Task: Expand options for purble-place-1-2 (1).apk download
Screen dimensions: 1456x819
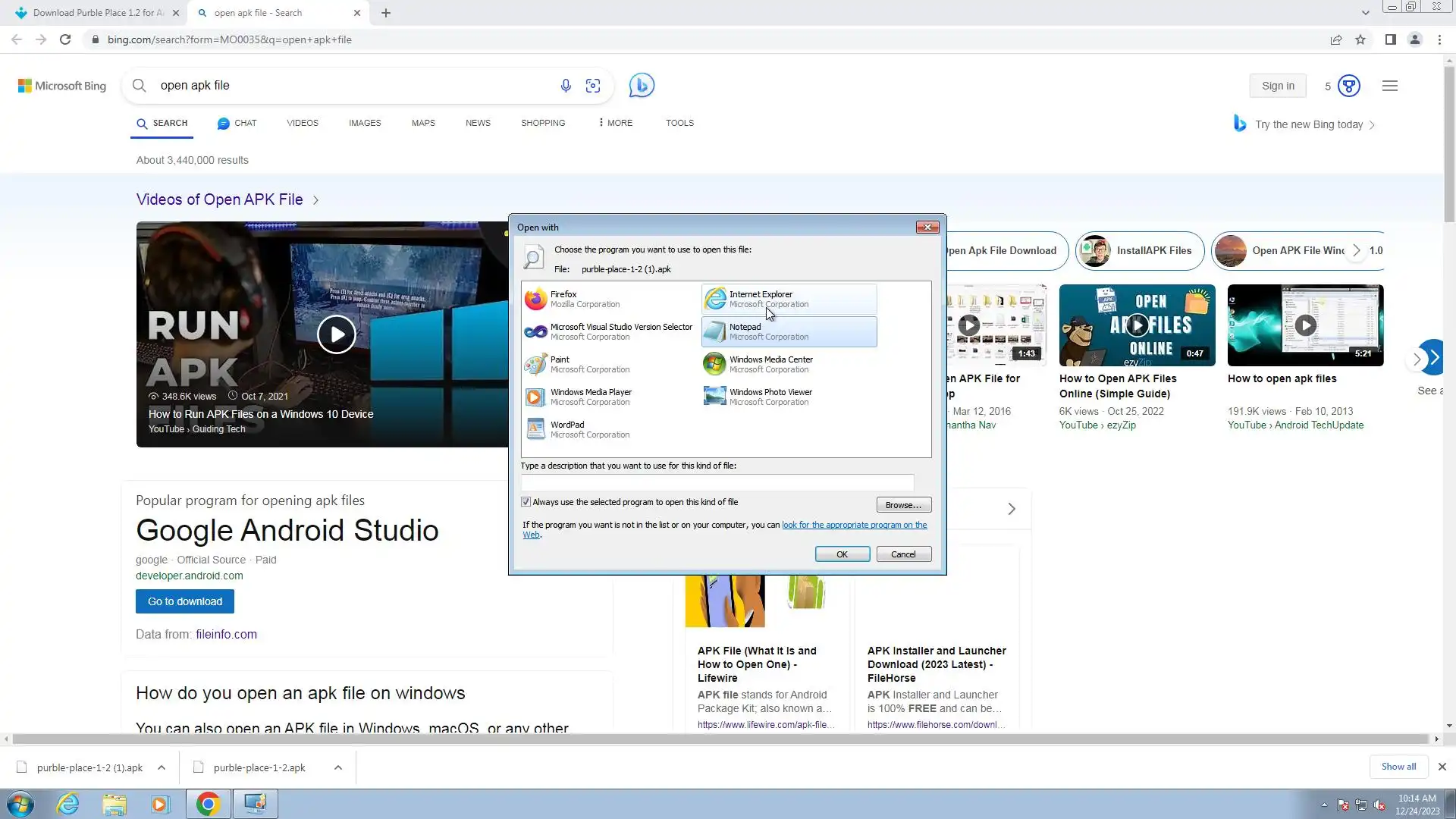Action: click(x=162, y=767)
